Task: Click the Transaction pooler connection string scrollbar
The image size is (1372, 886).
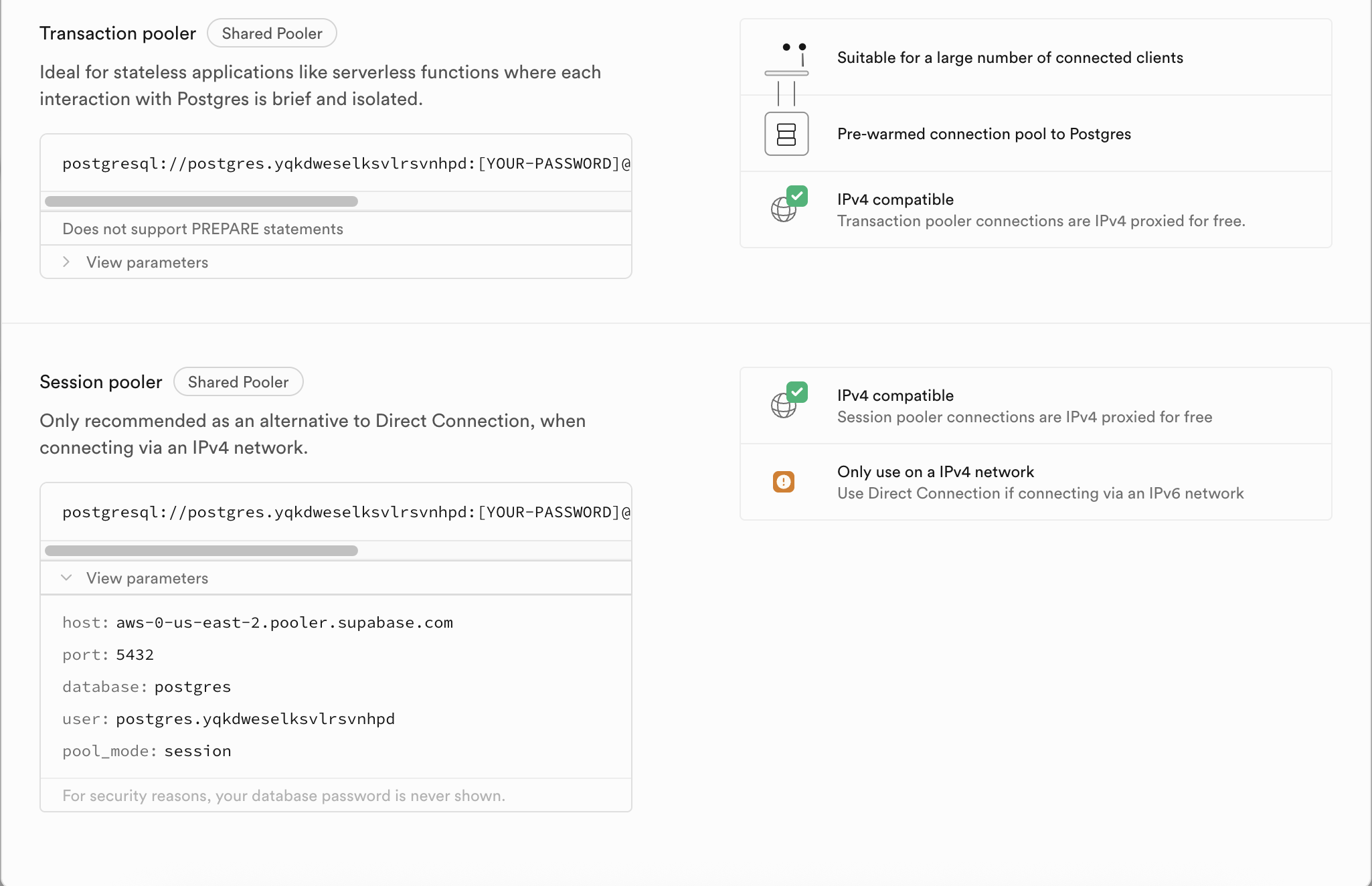Action: click(x=201, y=201)
